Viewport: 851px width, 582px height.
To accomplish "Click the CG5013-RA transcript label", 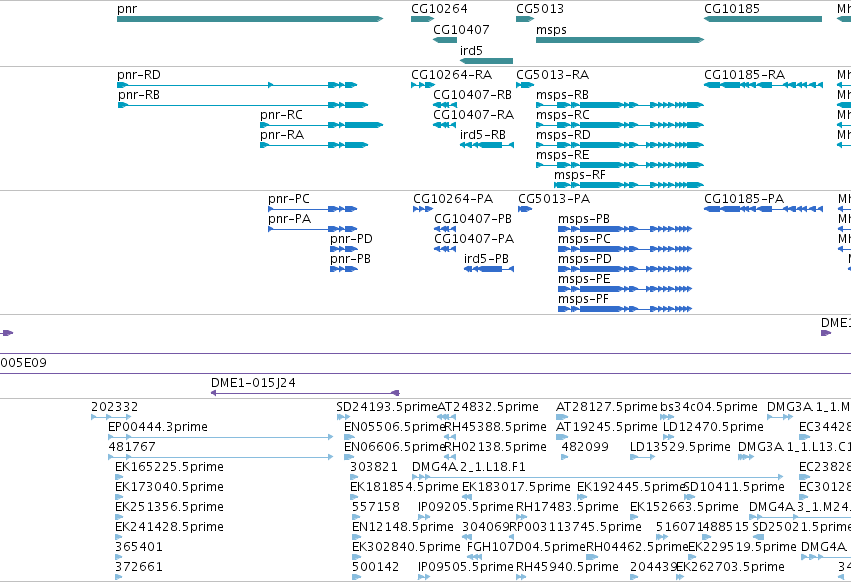I will click(552, 74).
